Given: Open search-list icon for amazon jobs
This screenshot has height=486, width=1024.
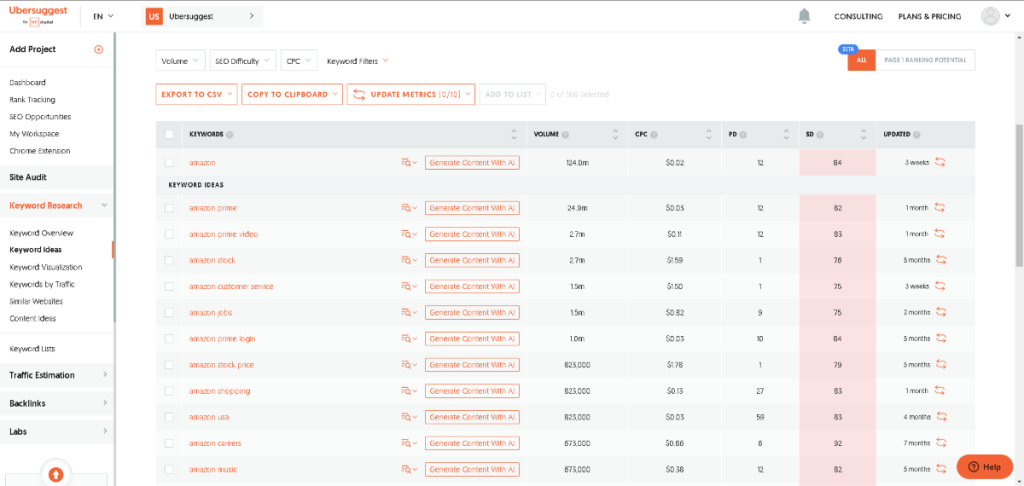Looking at the screenshot, I should pyautogui.click(x=409, y=312).
